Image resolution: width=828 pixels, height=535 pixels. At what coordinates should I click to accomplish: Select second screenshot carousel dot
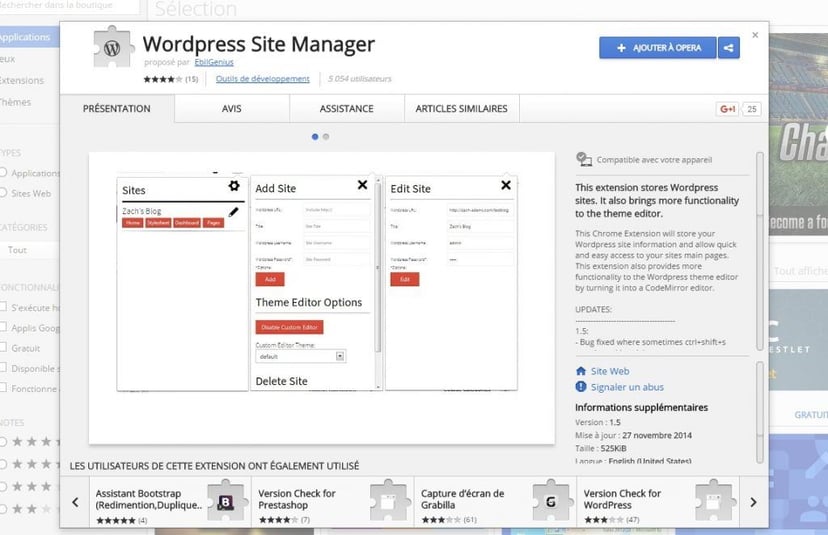(326, 137)
